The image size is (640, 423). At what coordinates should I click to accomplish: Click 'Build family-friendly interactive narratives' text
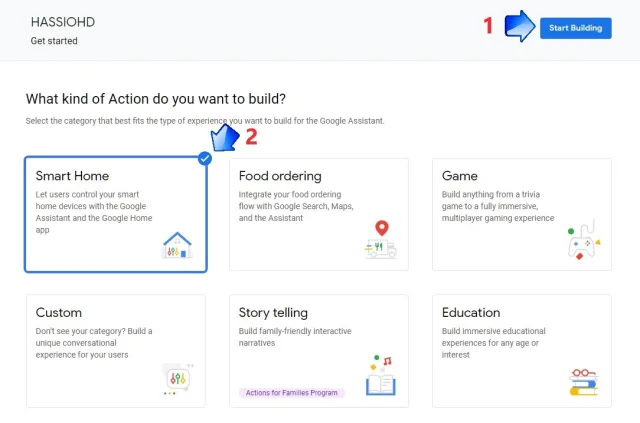pos(295,337)
